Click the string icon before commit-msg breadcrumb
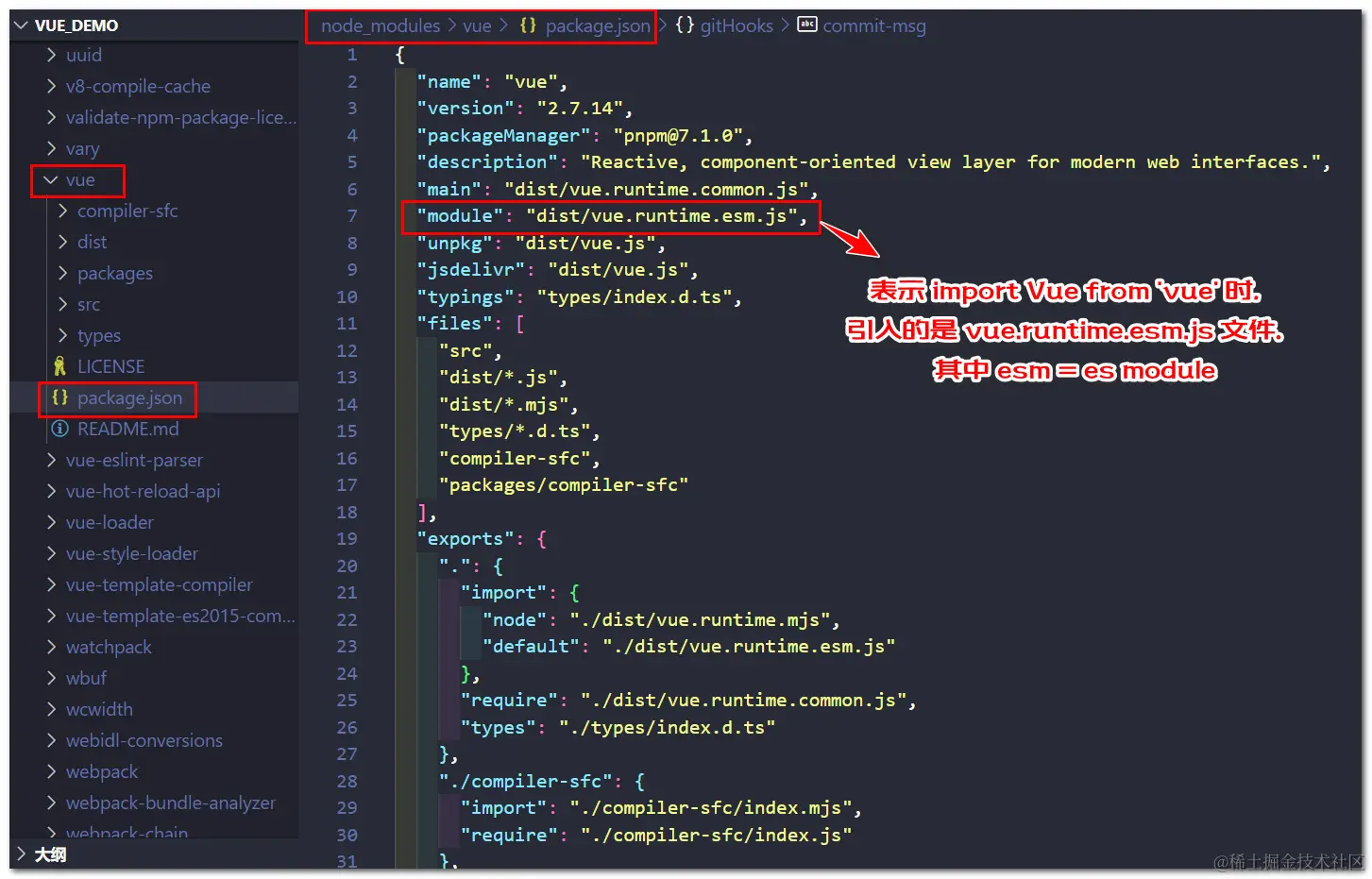The height and width of the screenshot is (879, 1372). (x=807, y=25)
